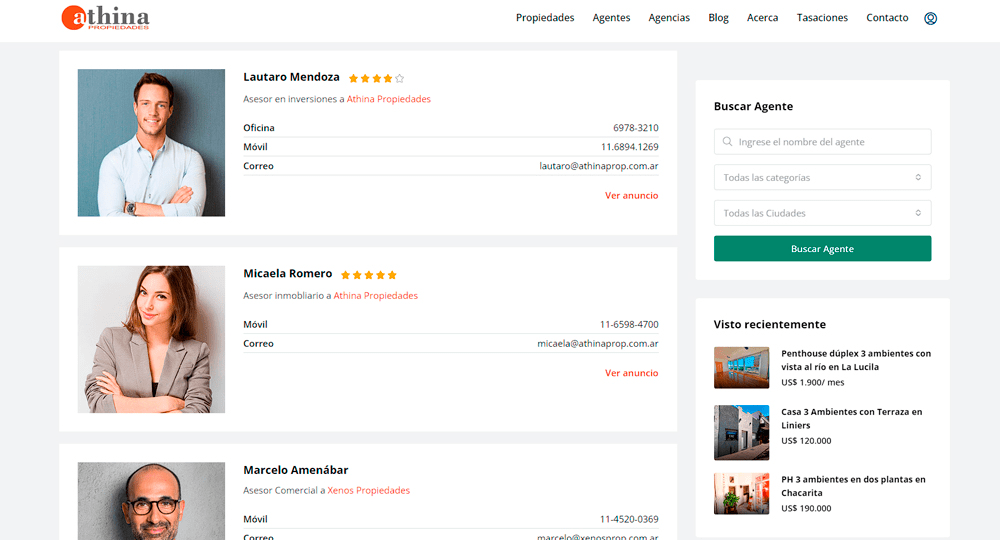Open Micaela Romero's profile photo

(x=151, y=339)
